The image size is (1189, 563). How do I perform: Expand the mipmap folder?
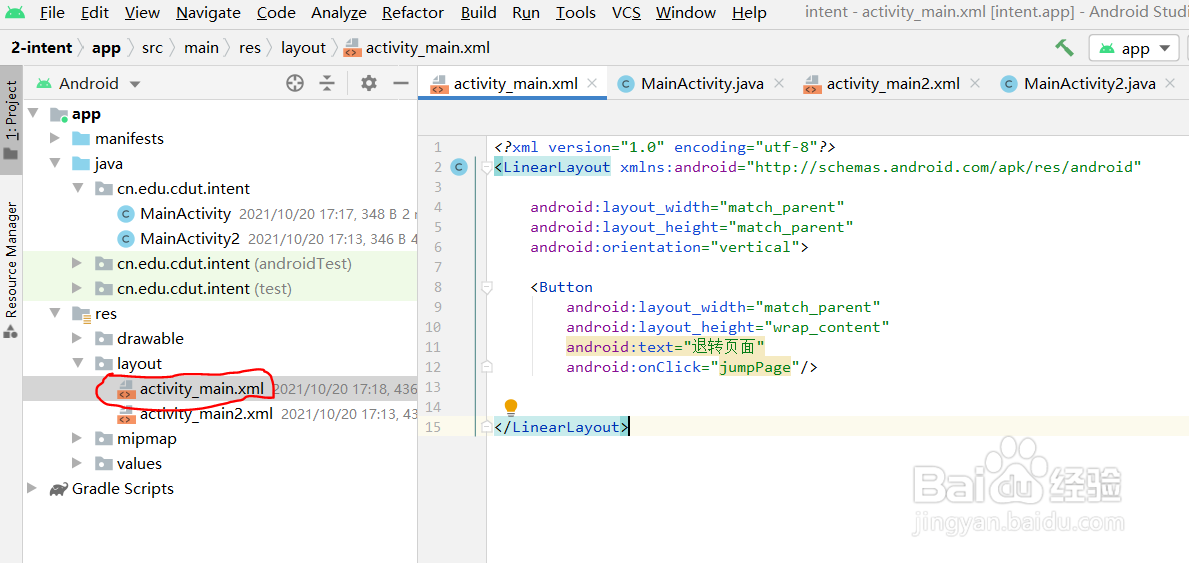click(x=77, y=439)
